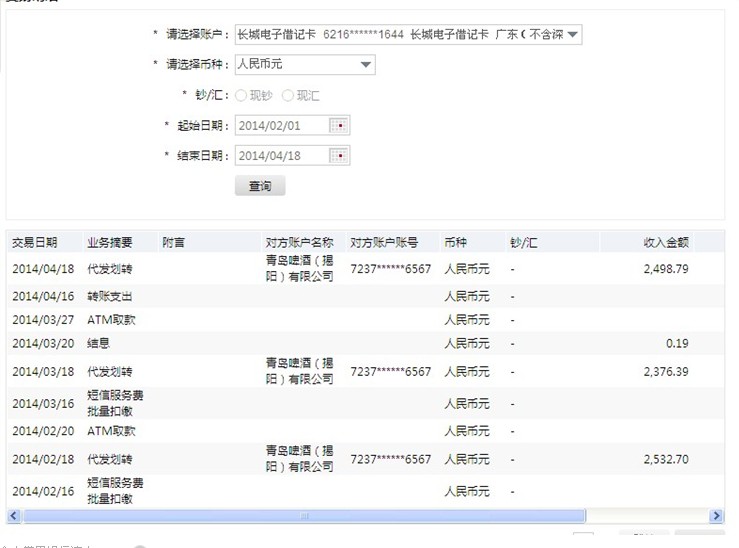The image size is (739, 548).
Task: Click the 对方账户账号 column header
Action: [384, 243]
